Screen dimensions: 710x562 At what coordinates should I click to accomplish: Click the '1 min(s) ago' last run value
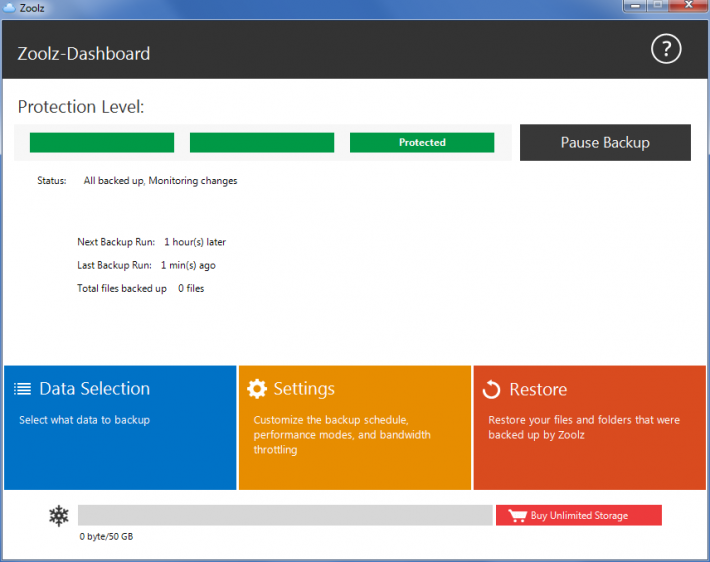coord(188,265)
